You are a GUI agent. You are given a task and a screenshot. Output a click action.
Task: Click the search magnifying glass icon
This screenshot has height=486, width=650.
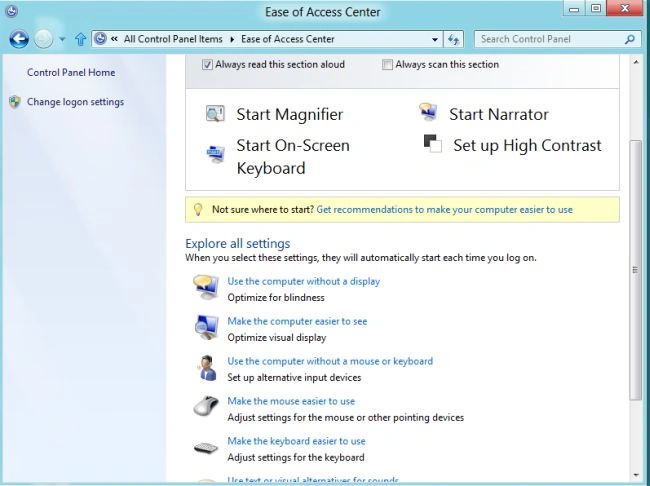point(629,39)
